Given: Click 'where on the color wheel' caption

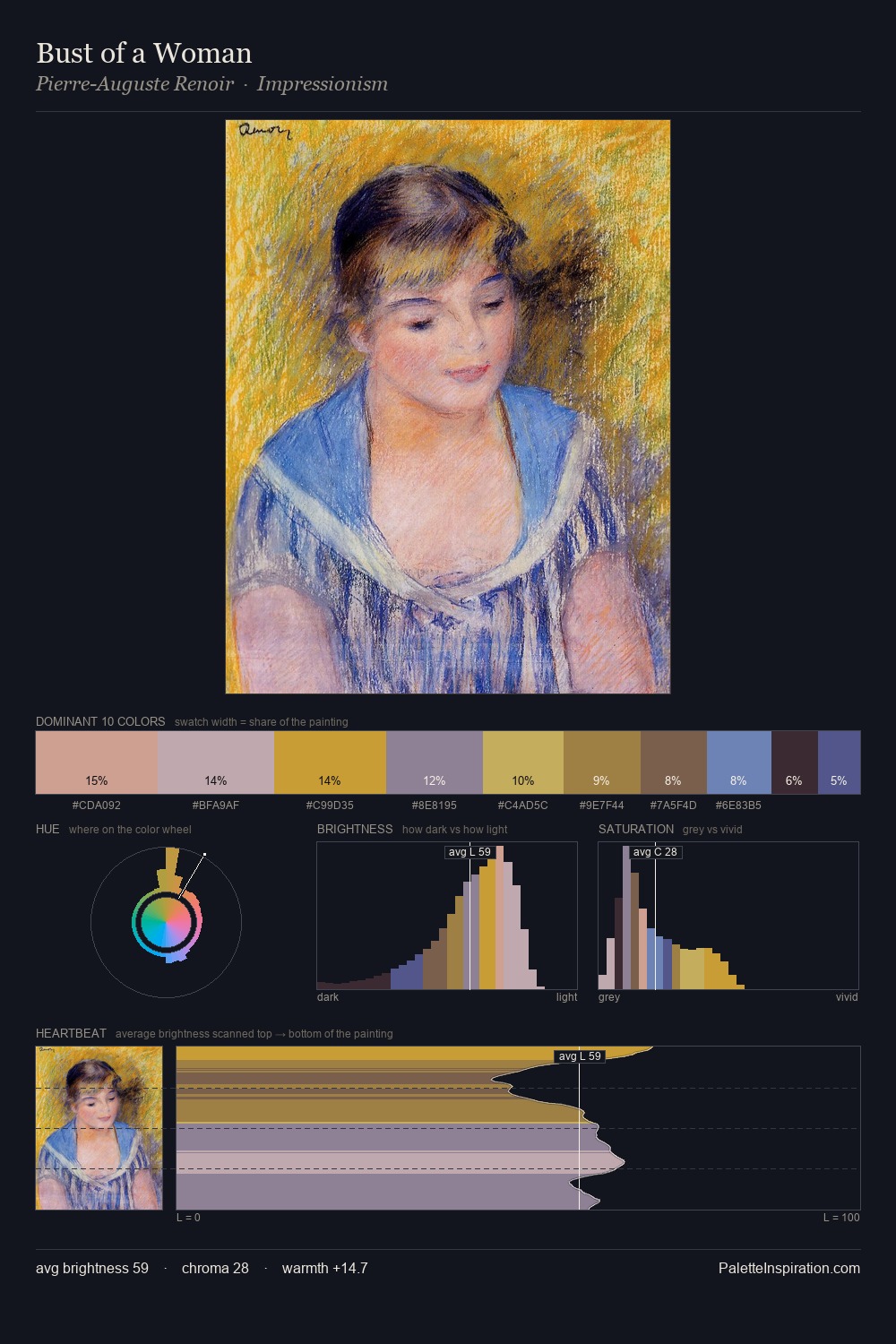Looking at the screenshot, I should [x=130, y=830].
